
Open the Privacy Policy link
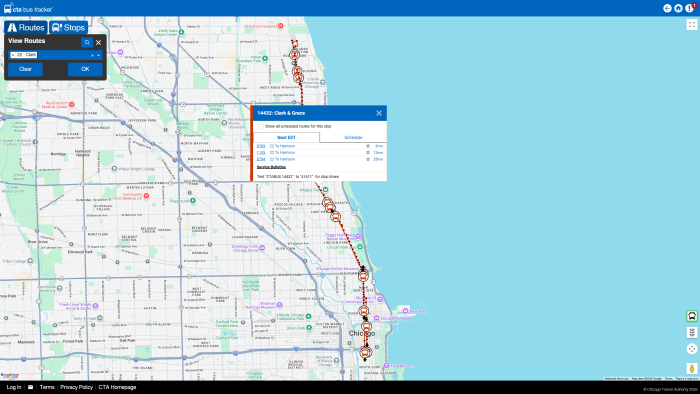(x=76, y=387)
